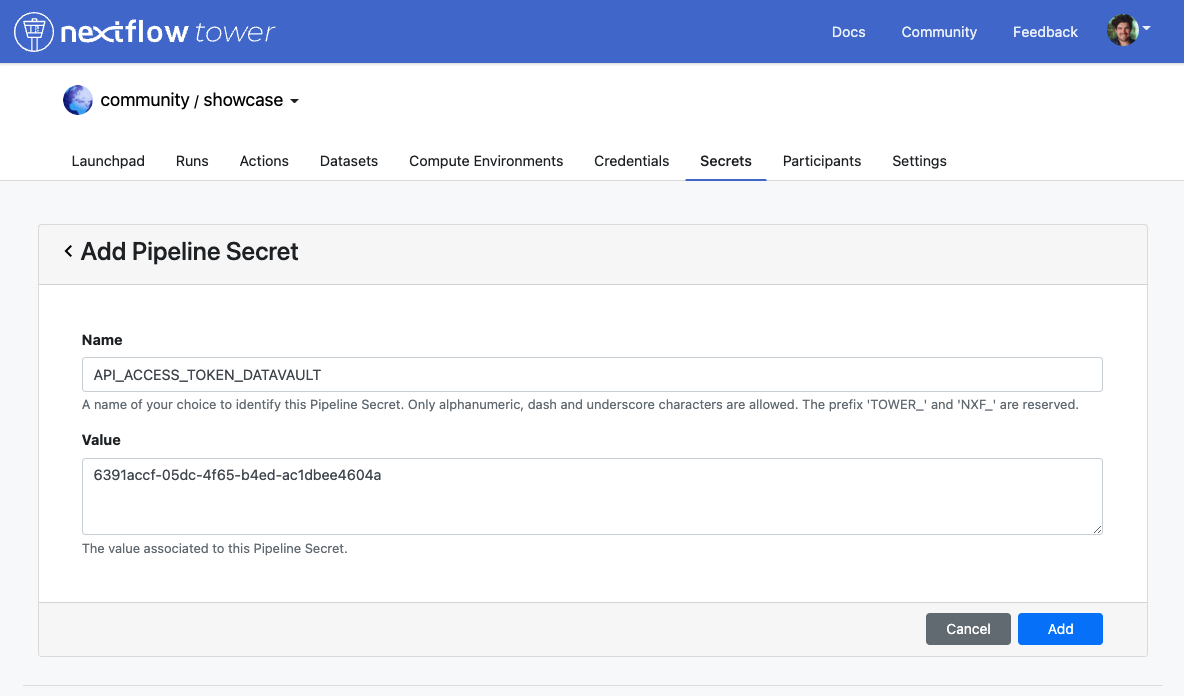Select the Compute Environments section
The height and width of the screenshot is (696, 1184).
[x=486, y=161]
